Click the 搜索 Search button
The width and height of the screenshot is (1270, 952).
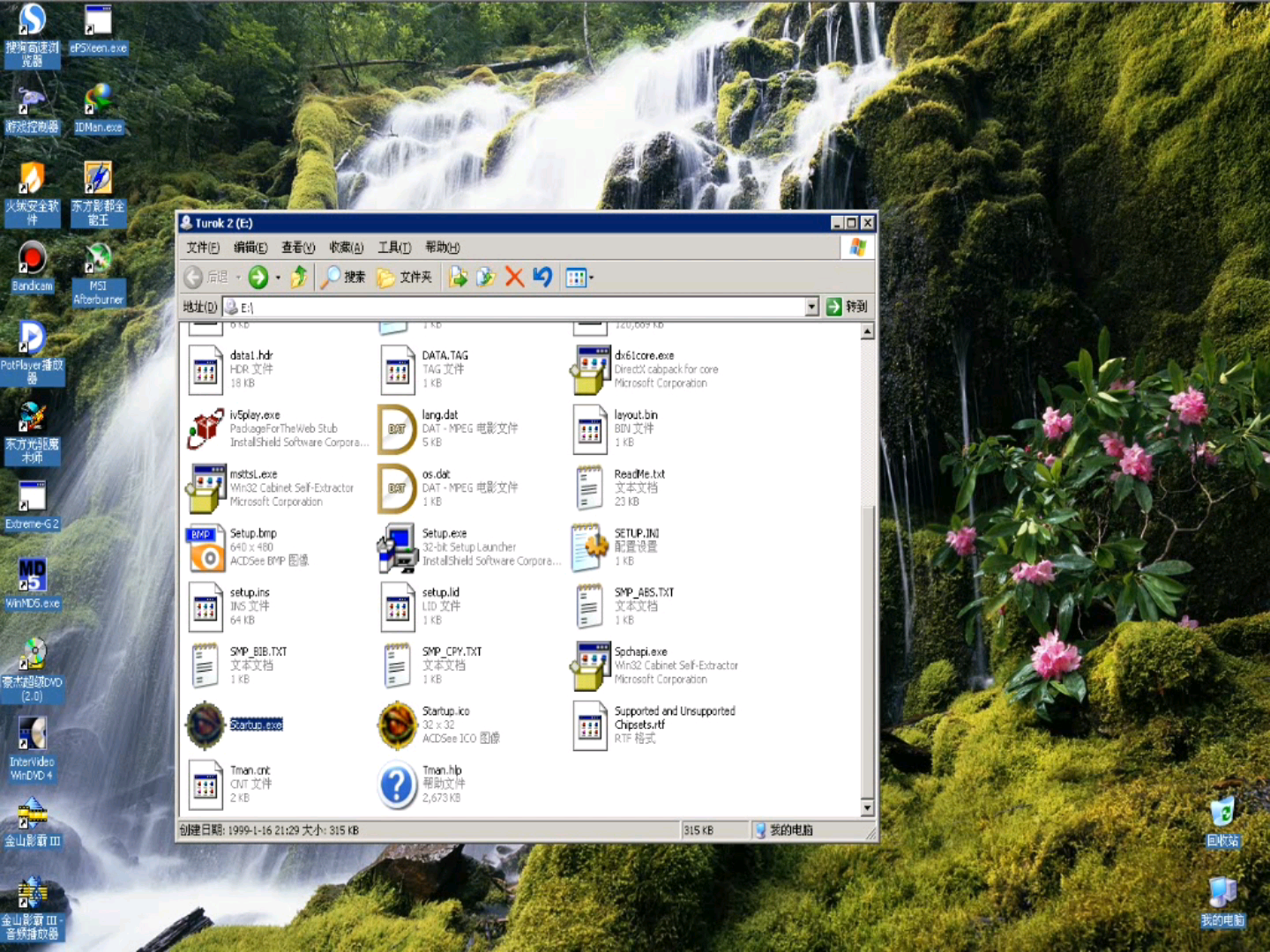(343, 278)
